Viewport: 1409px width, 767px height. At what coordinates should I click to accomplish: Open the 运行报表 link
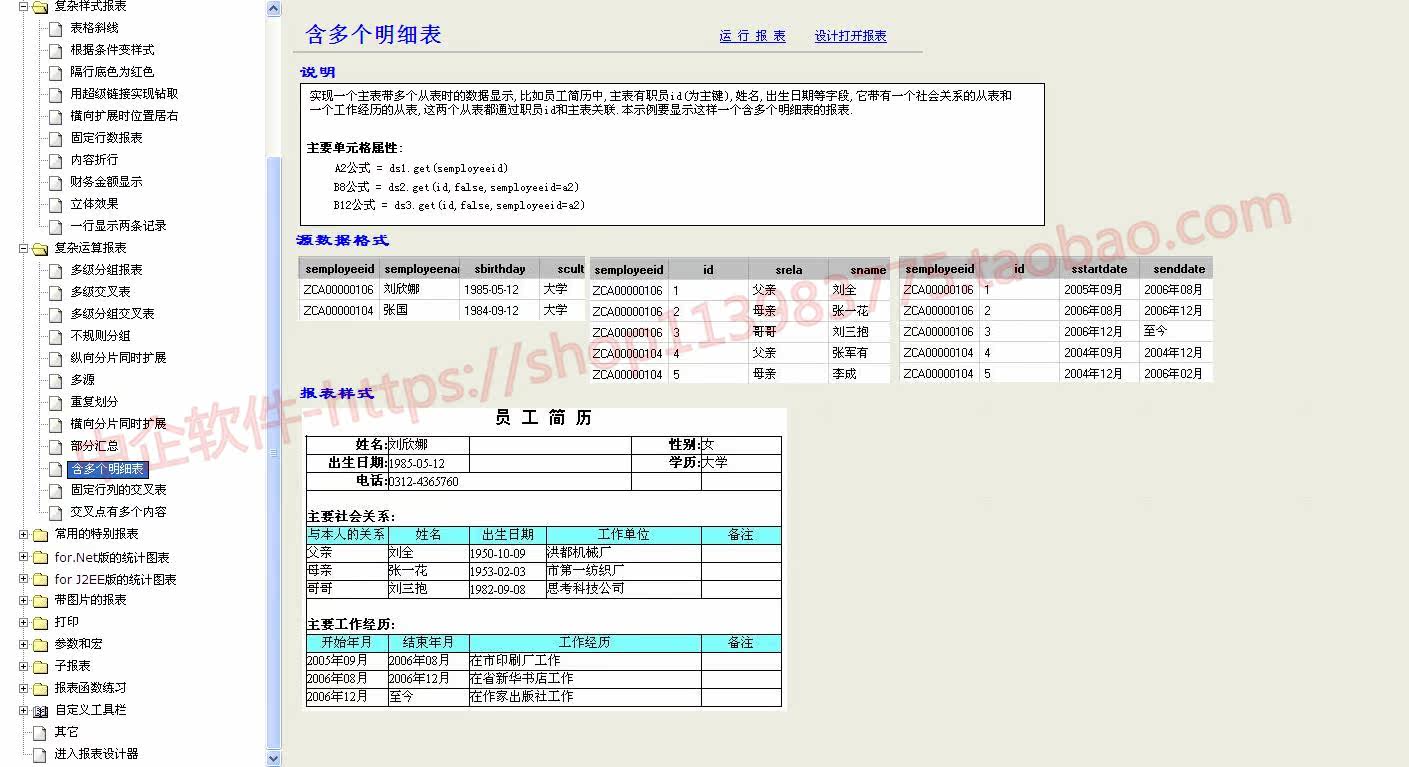coord(752,36)
